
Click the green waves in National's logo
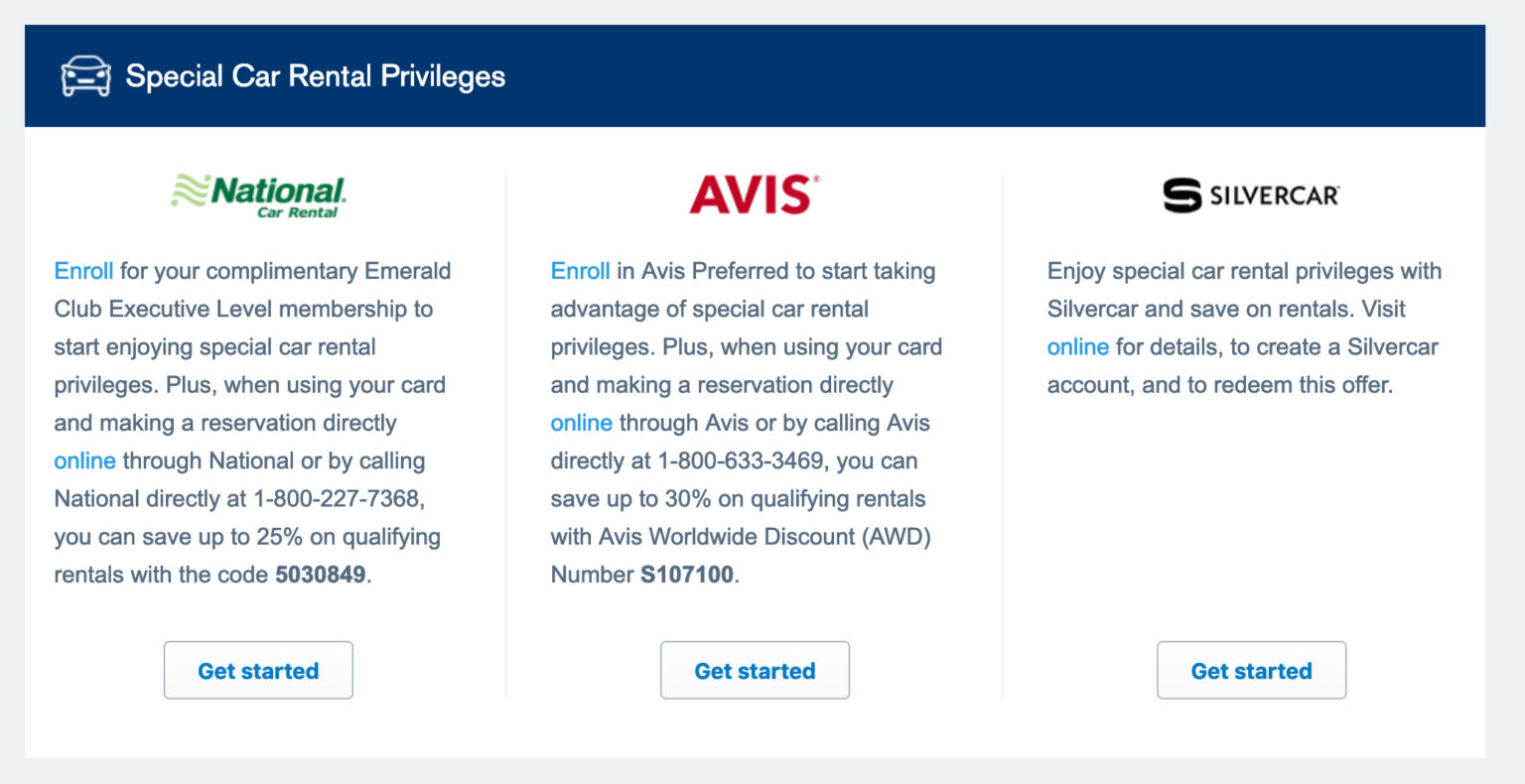point(190,188)
